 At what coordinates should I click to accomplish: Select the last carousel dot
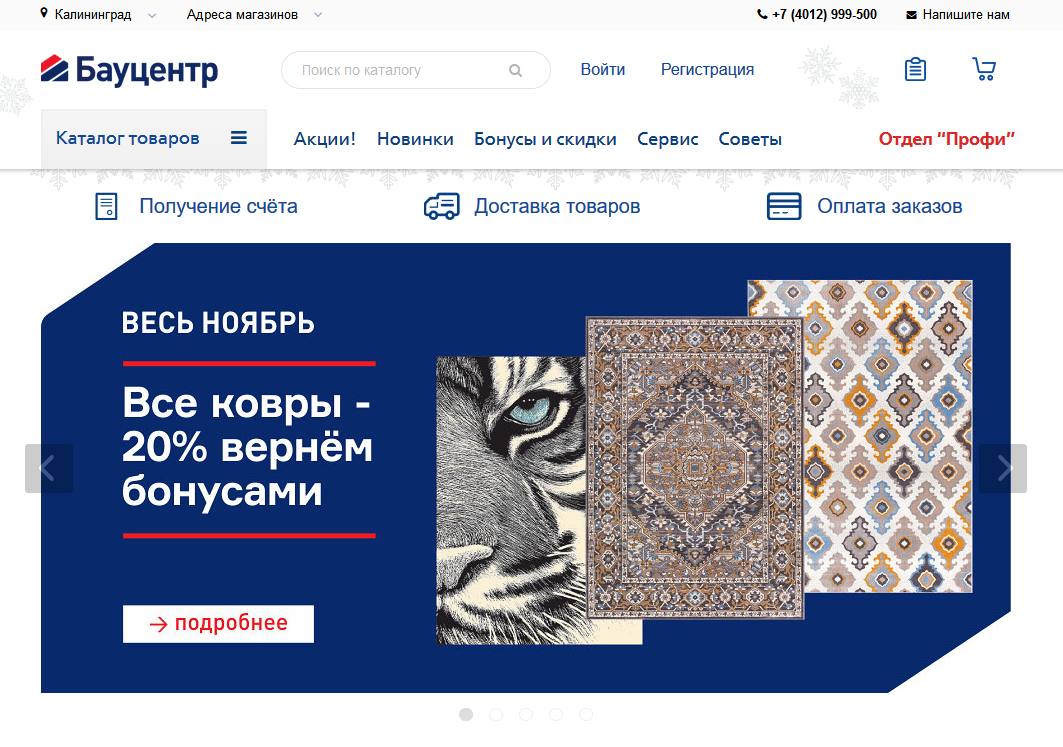click(586, 714)
